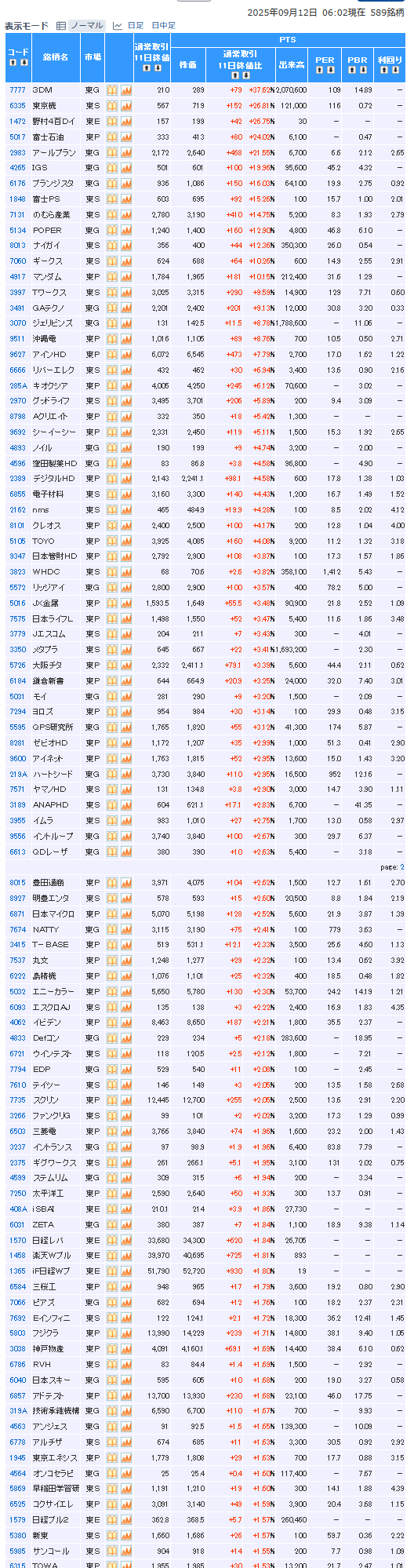Select stock name 早稲田学習研
The width and height of the screenshot is (414, 1568).
point(54,1489)
